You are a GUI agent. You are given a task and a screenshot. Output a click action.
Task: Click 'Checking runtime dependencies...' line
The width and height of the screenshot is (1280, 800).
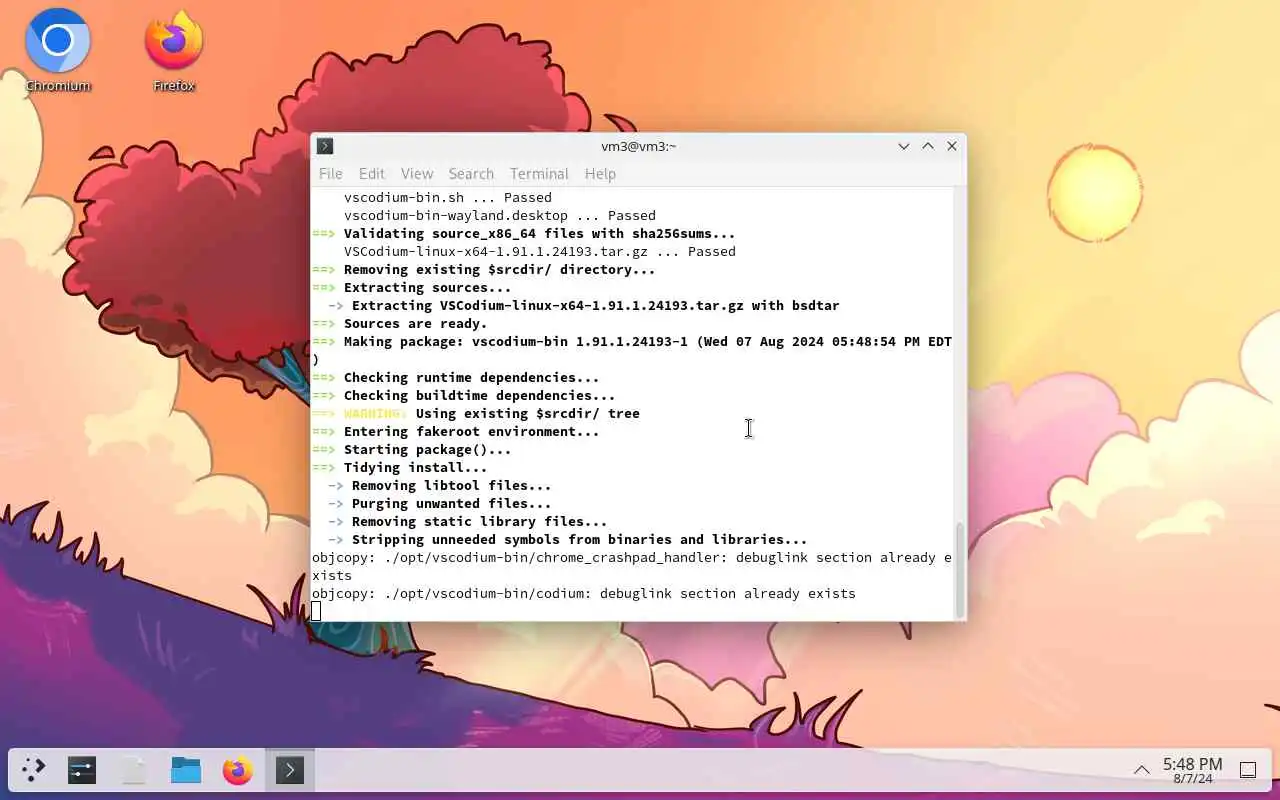point(455,378)
